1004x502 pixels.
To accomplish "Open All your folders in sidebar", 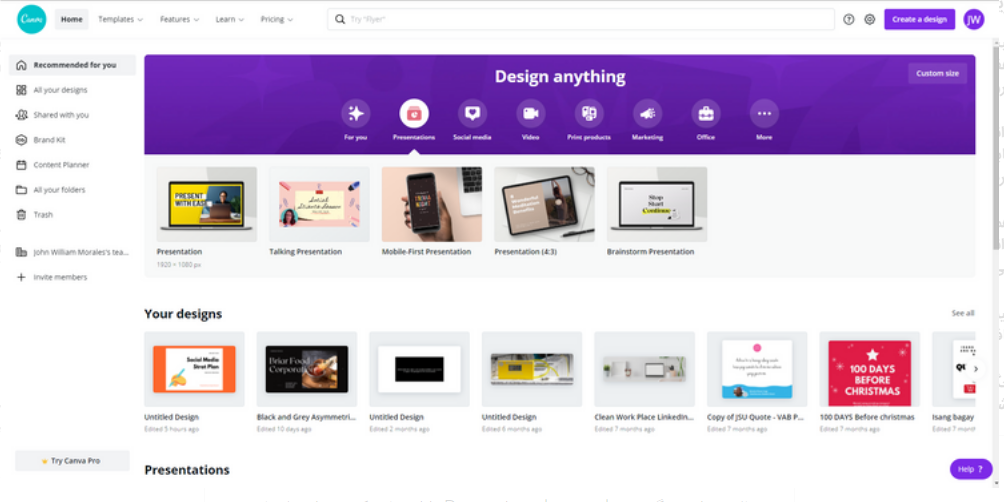I will pyautogui.click(x=72, y=190).
